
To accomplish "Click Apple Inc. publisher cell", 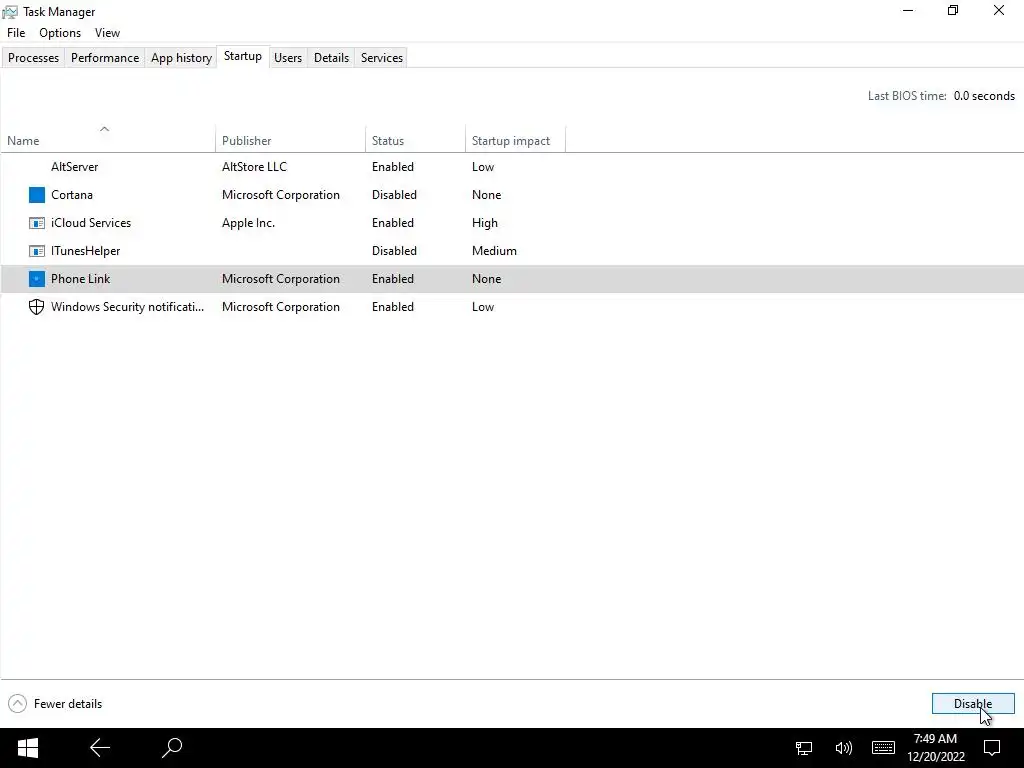I will click(248, 223).
